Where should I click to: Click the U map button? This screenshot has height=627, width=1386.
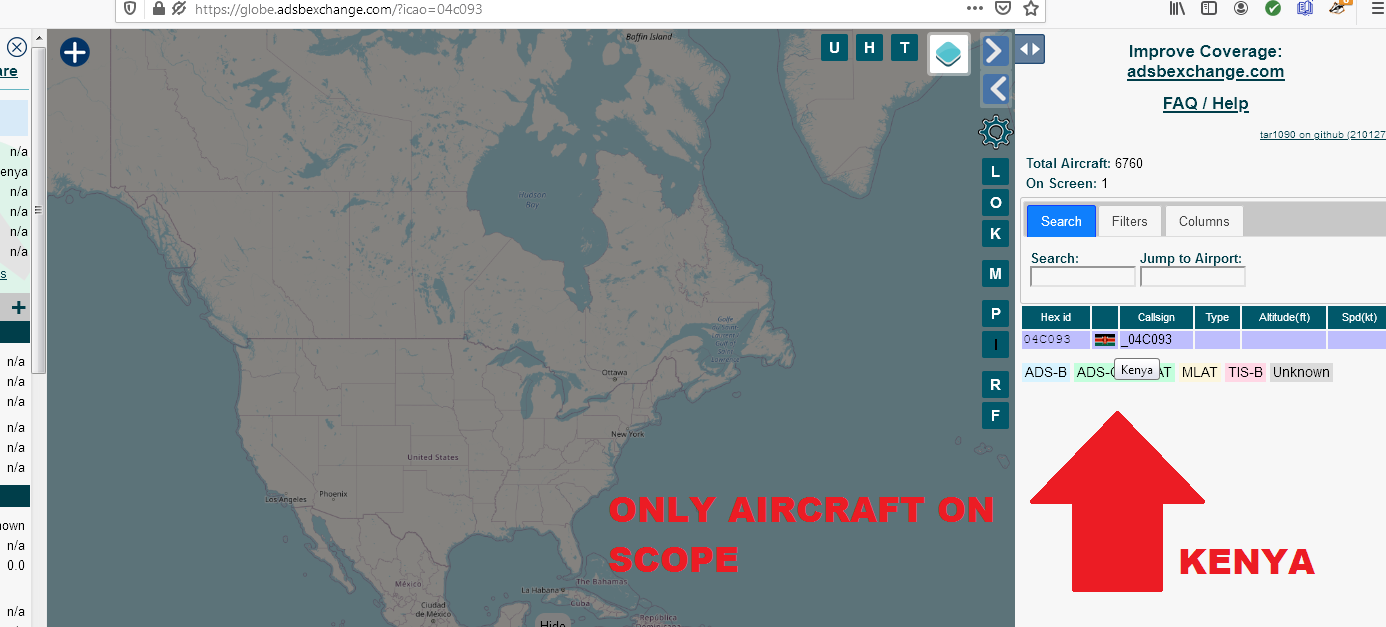pyautogui.click(x=834, y=47)
